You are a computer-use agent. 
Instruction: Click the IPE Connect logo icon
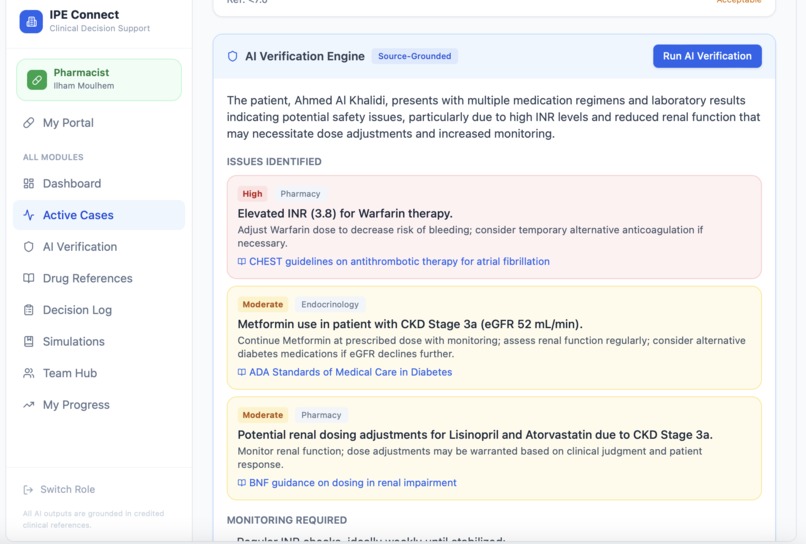(x=31, y=22)
